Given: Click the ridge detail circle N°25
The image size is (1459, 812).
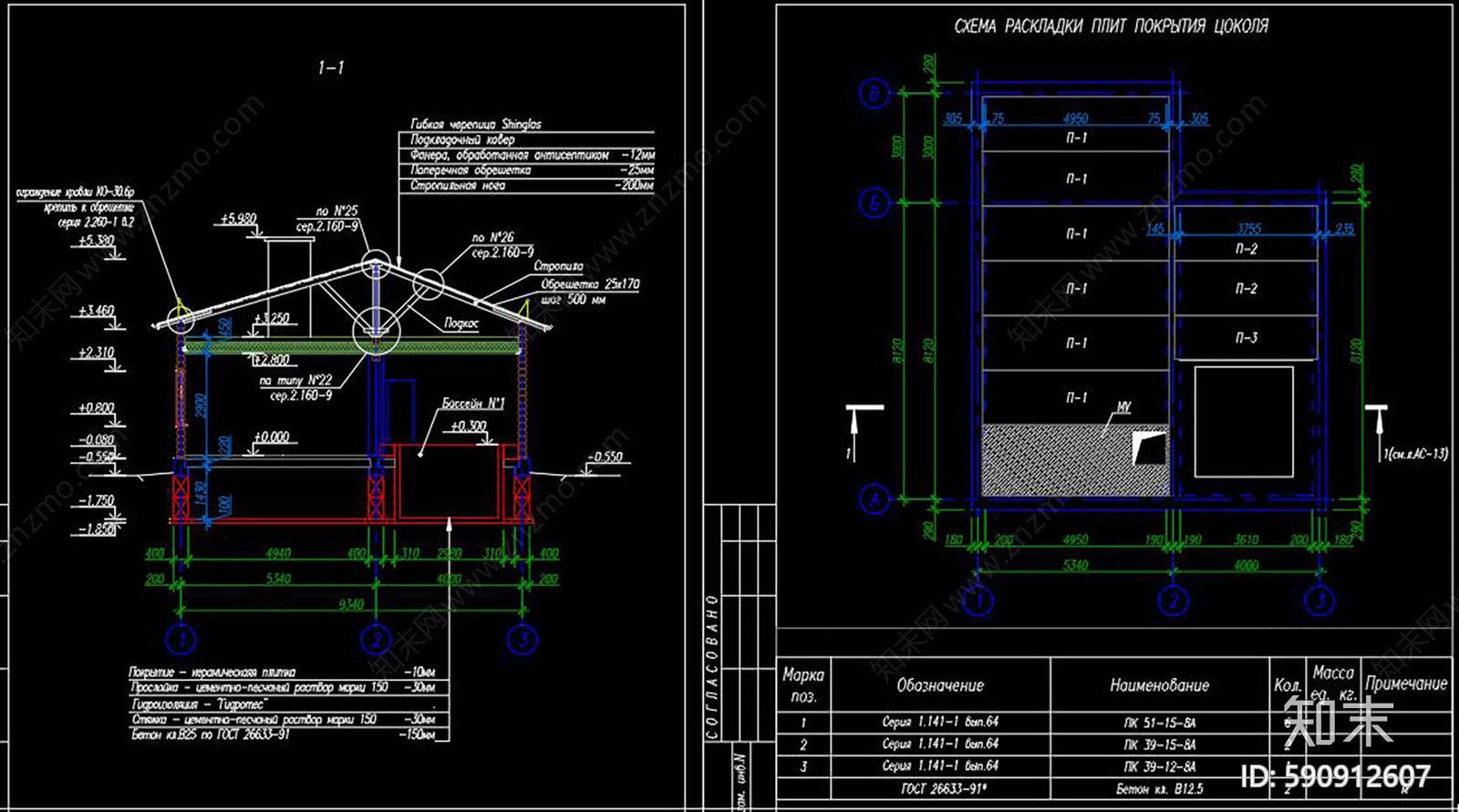Looking at the screenshot, I should (376, 266).
